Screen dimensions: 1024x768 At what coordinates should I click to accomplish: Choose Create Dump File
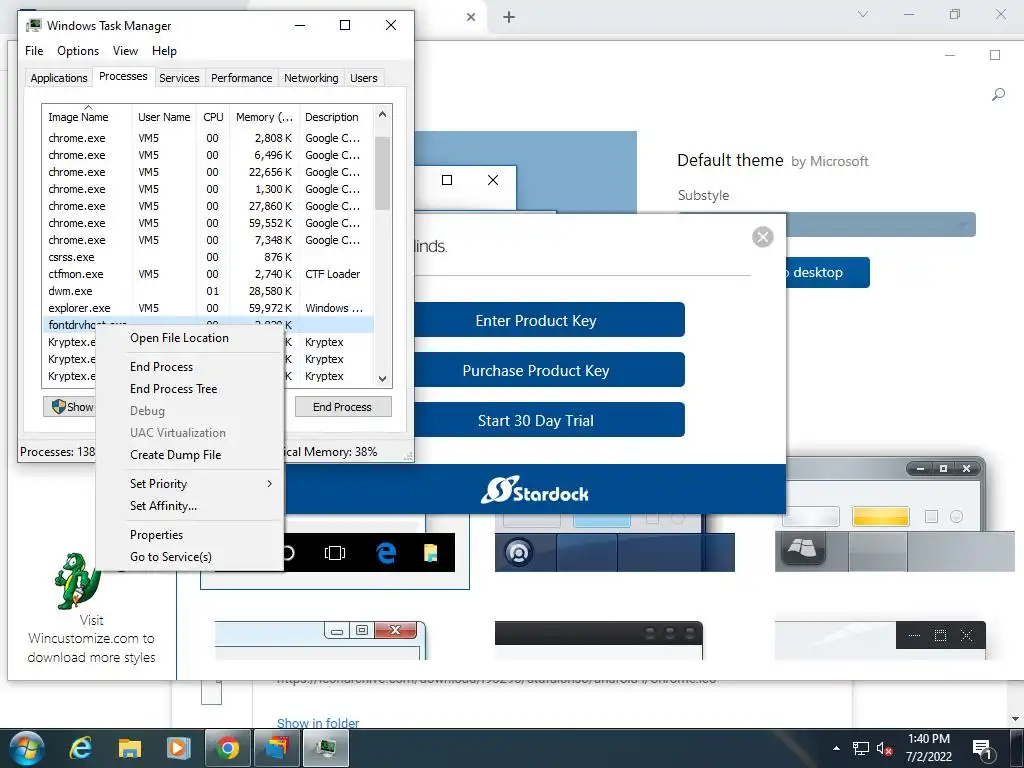(x=189, y=455)
